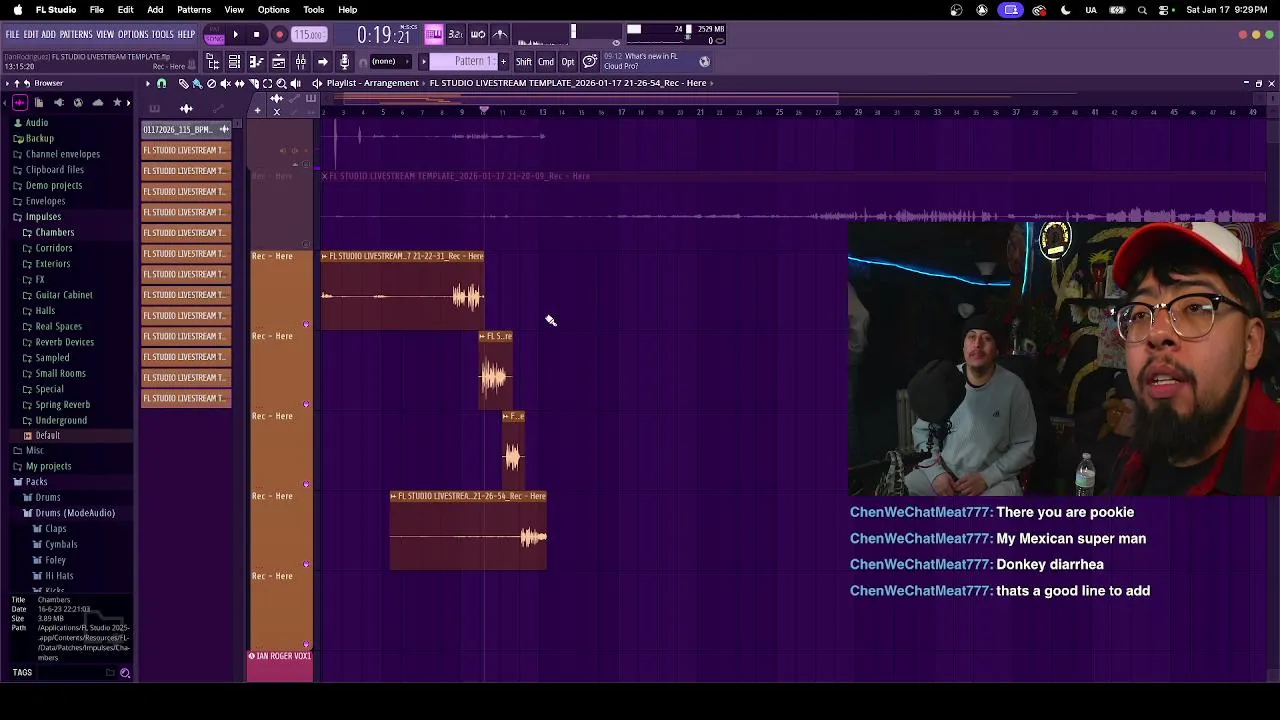1280x720 pixels.
Task: Mute the first orange Rec - Here track
Action: (306, 324)
